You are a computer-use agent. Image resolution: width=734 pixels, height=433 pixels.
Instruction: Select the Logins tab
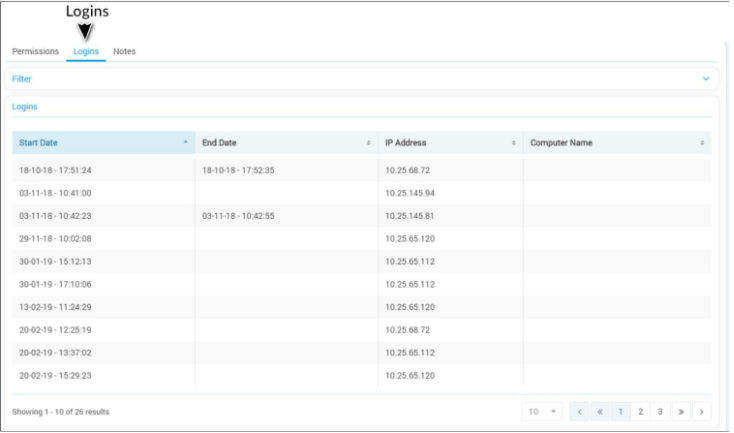tap(86, 52)
